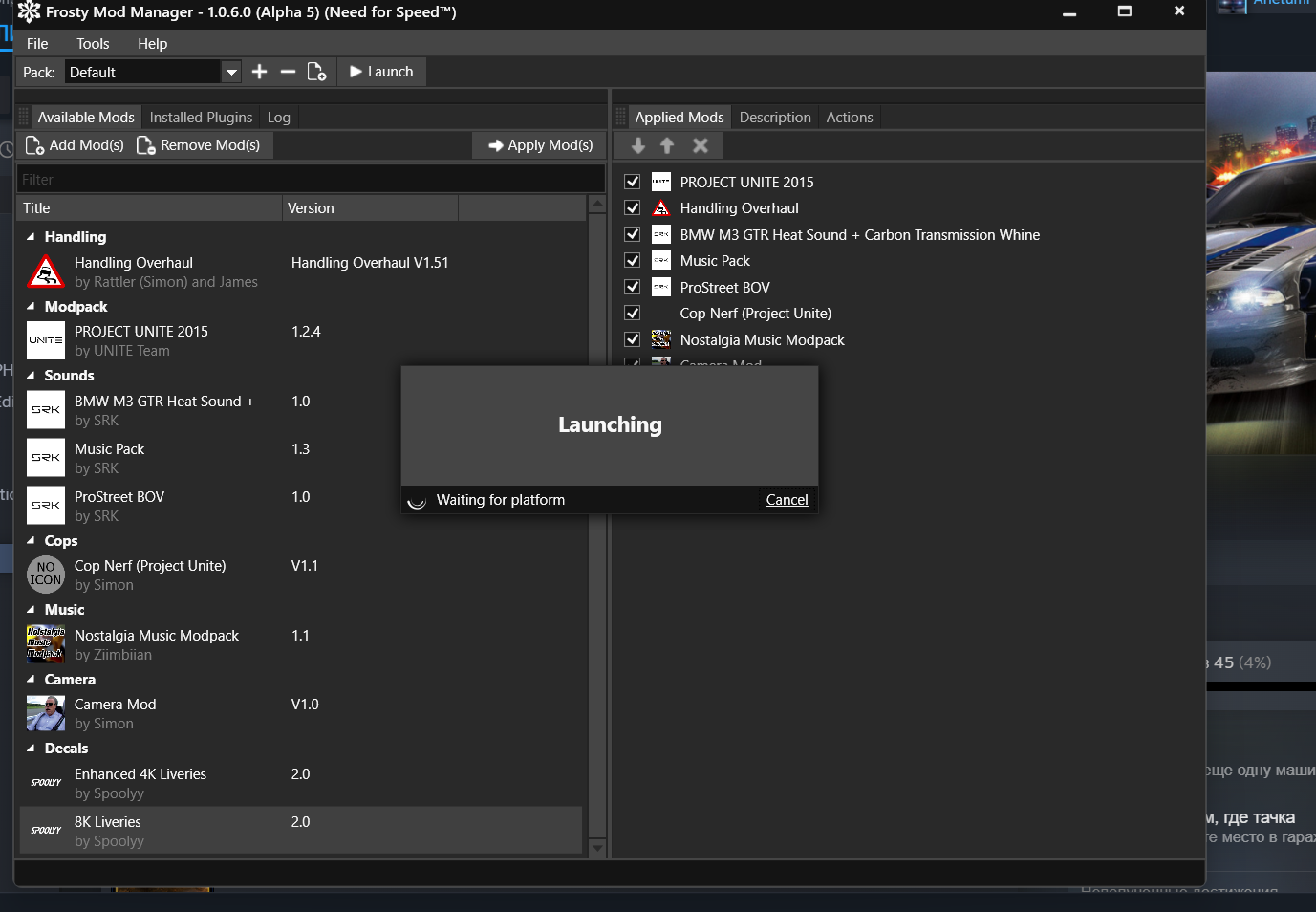Click SRK icon beside Music Pack in available mods
The width and height of the screenshot is (1316, 912).
click(45, 458)
